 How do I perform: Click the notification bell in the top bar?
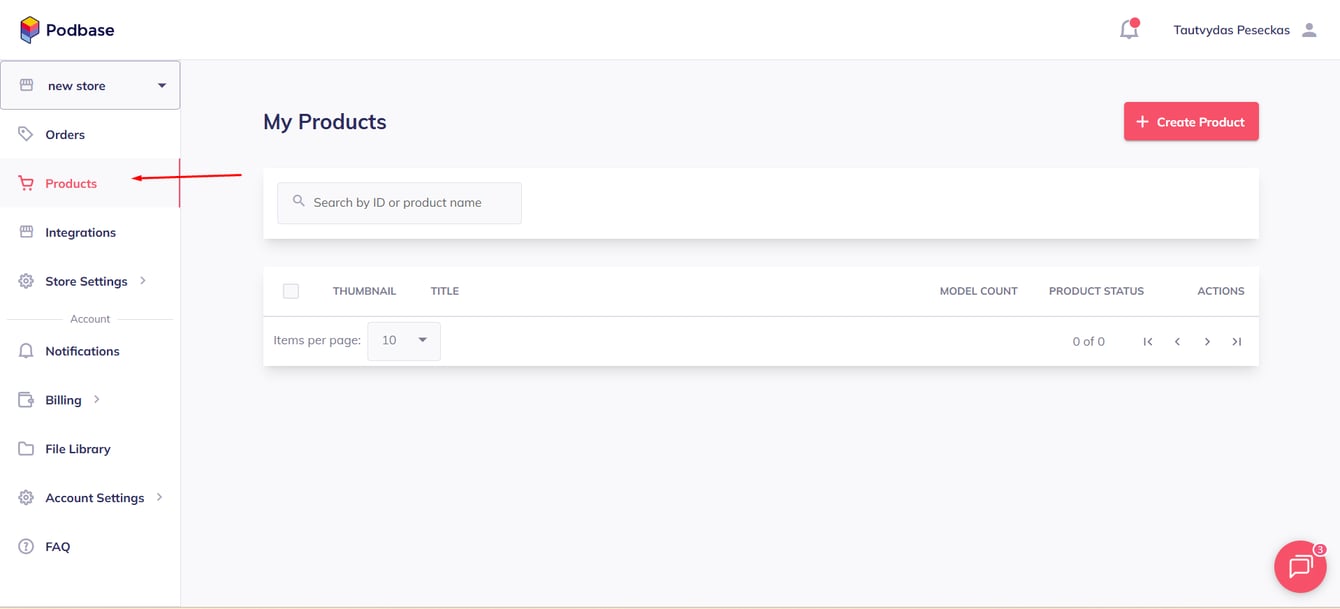(1128, 29)
